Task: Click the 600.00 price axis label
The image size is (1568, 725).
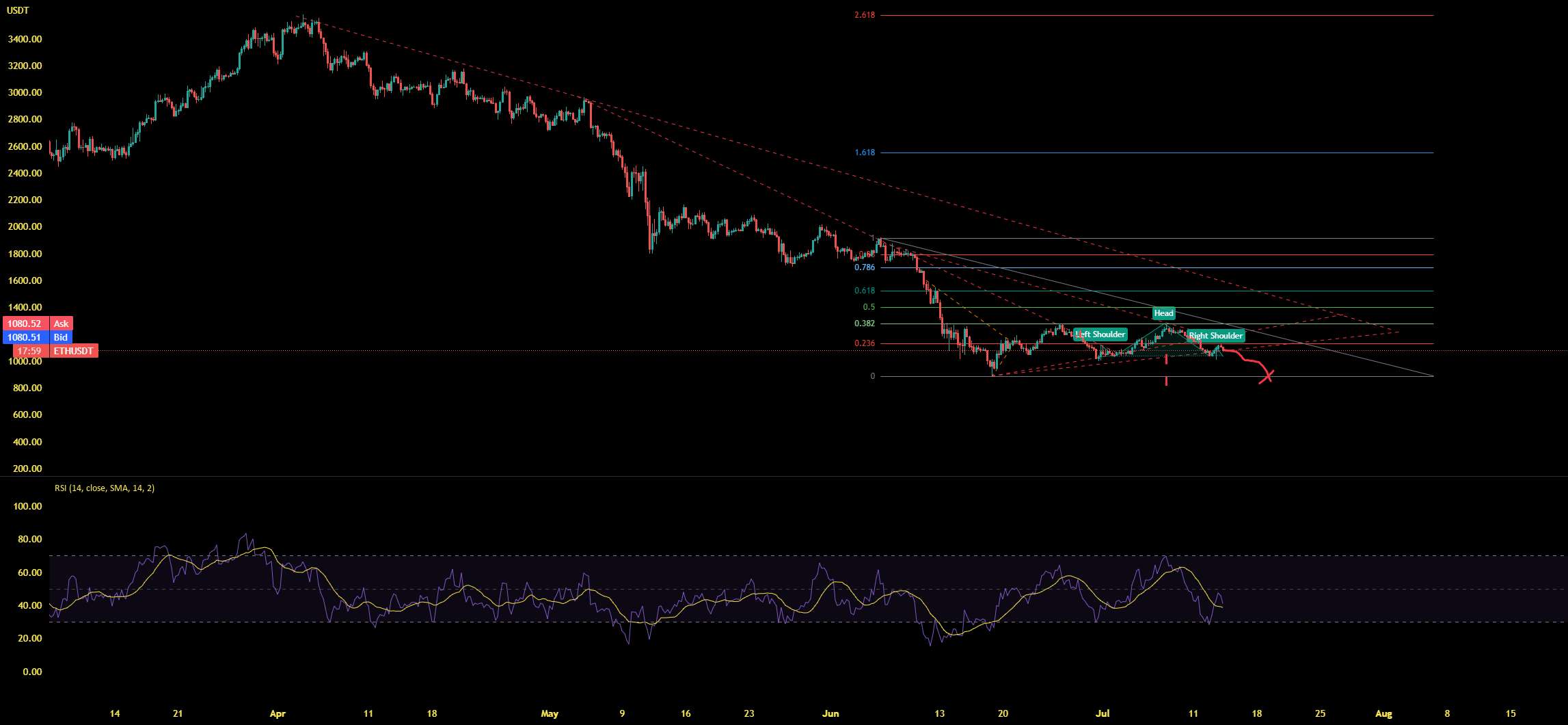Action: [27, 415]
